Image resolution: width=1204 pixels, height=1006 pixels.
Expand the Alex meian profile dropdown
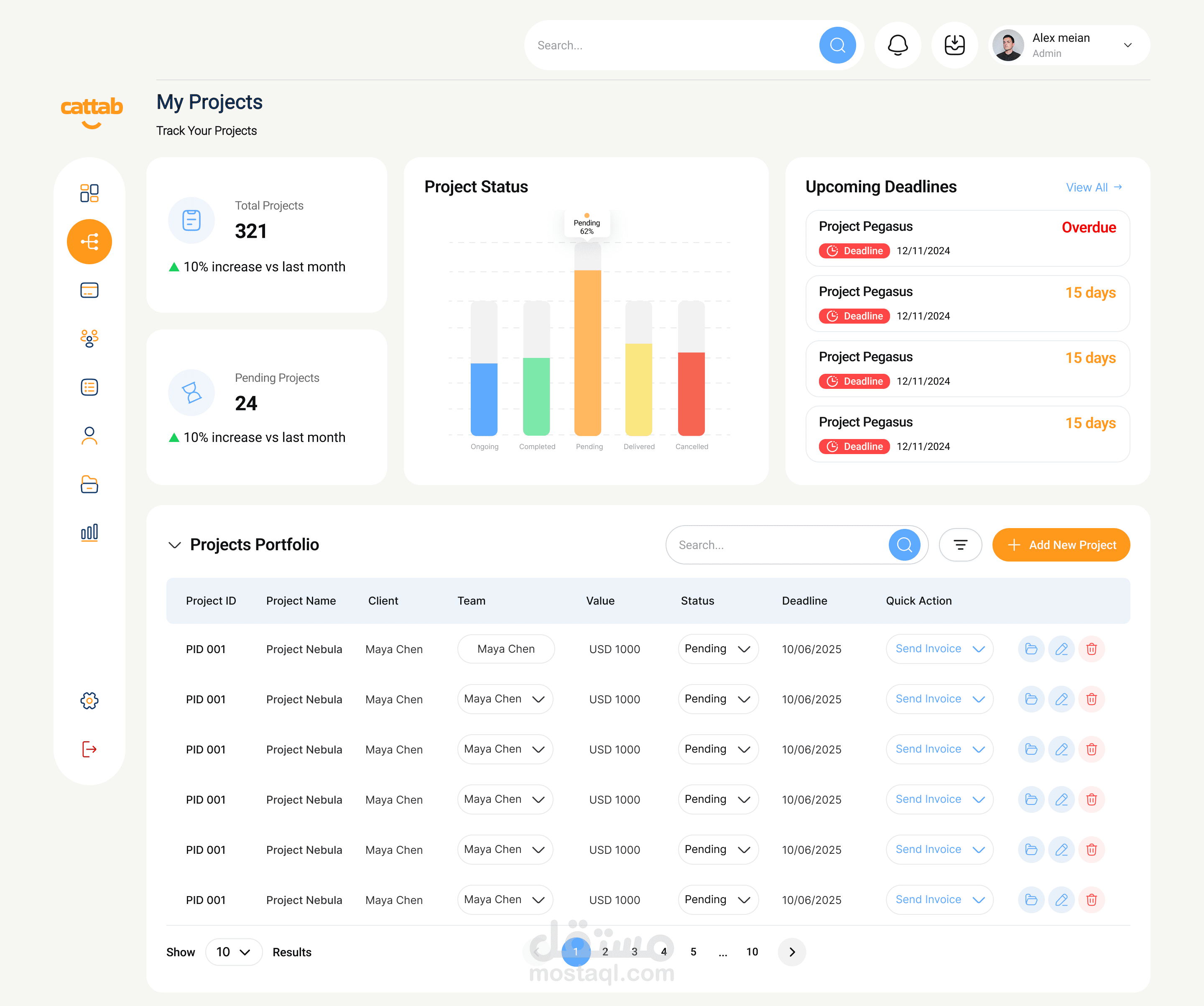[1127, 45]
